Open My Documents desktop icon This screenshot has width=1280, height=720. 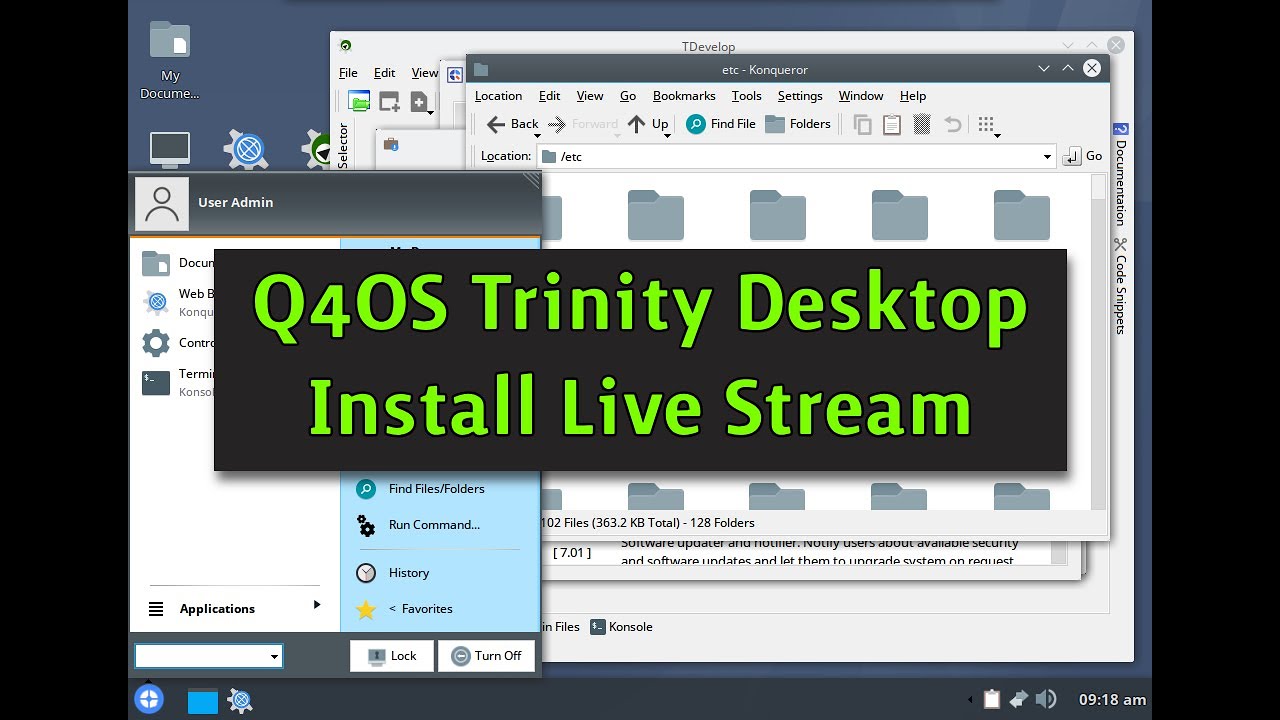[x=170, y=60]
